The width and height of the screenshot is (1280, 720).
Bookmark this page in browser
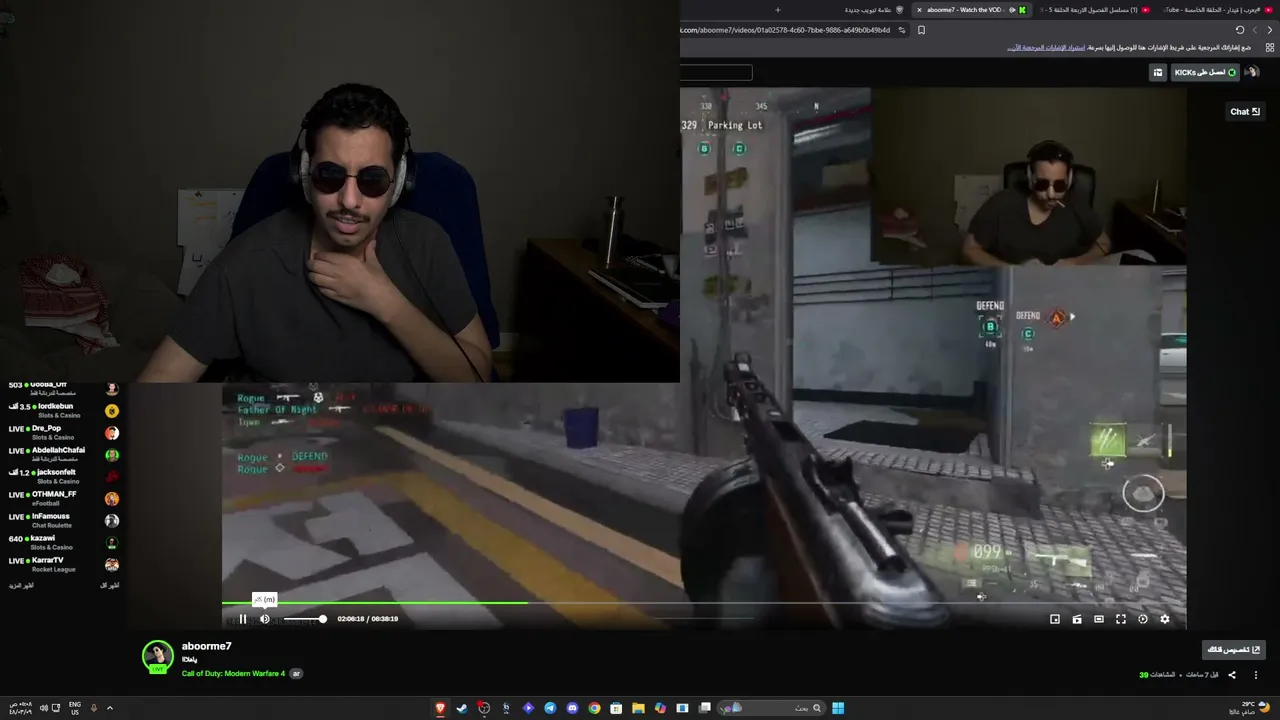(921, 30)
